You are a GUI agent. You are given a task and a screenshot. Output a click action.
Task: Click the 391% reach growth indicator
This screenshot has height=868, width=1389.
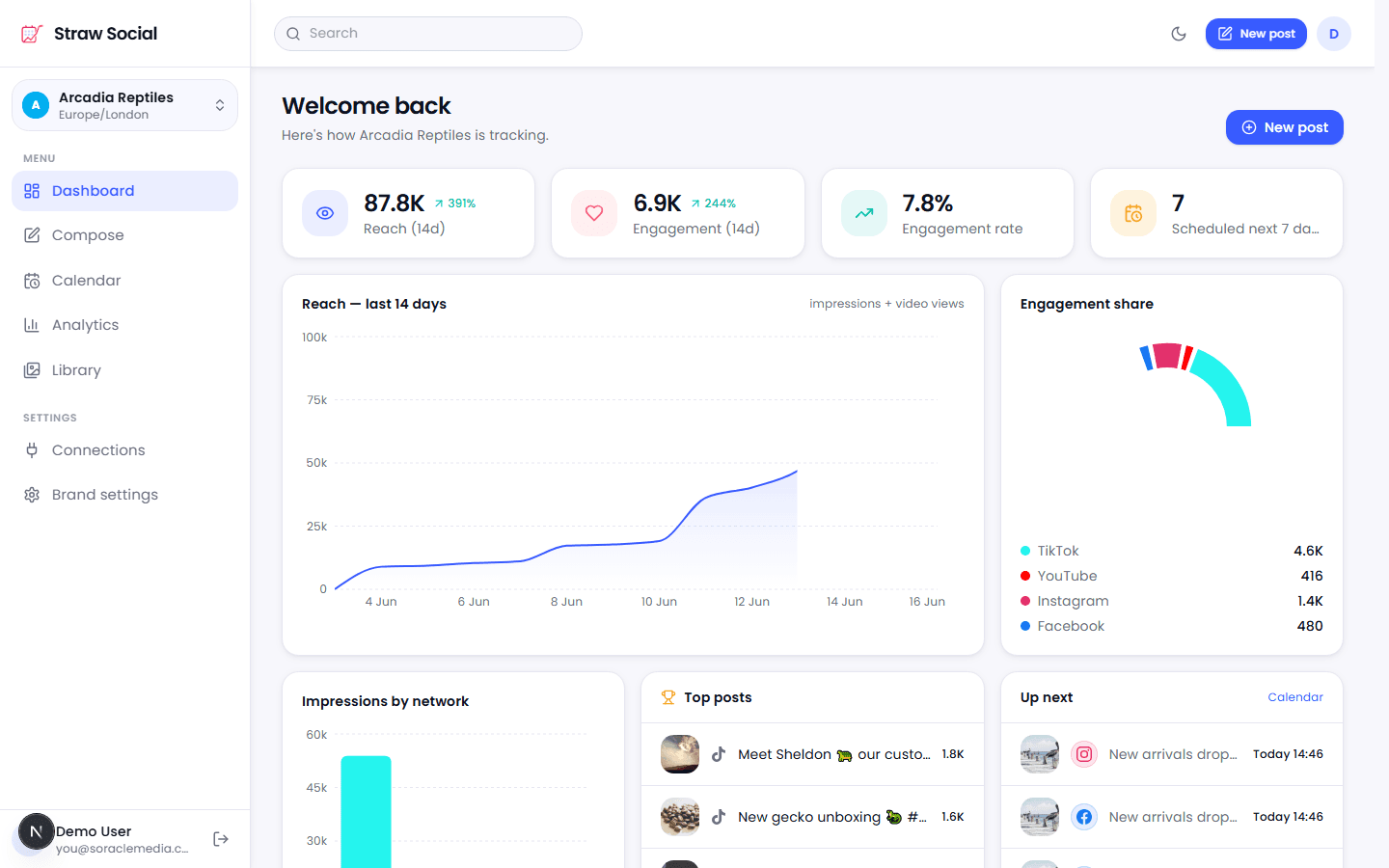[x=454, y=203]
